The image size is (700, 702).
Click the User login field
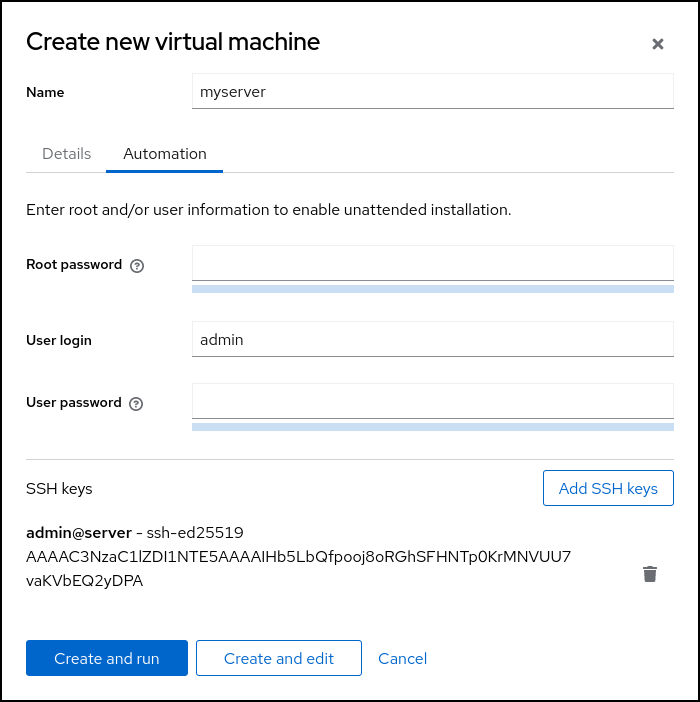tap(432, 340)
